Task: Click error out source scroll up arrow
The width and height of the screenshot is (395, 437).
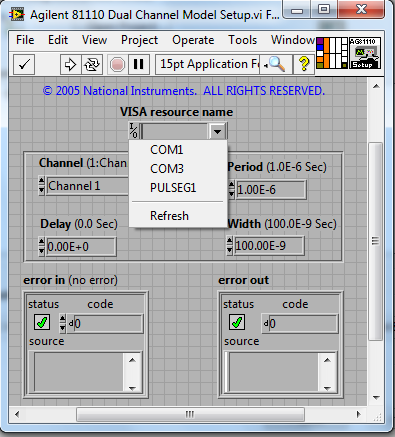Action: tap(327, 360)
